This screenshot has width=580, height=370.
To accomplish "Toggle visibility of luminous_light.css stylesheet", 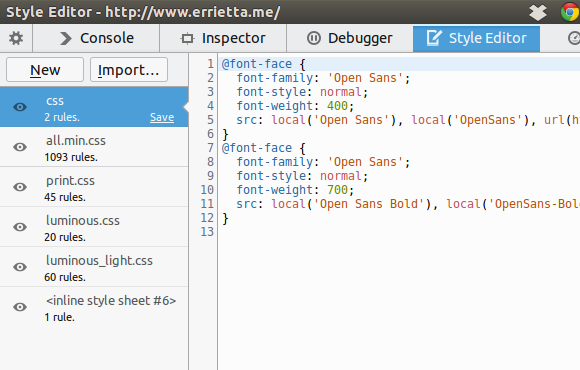I will pos(20,267).
